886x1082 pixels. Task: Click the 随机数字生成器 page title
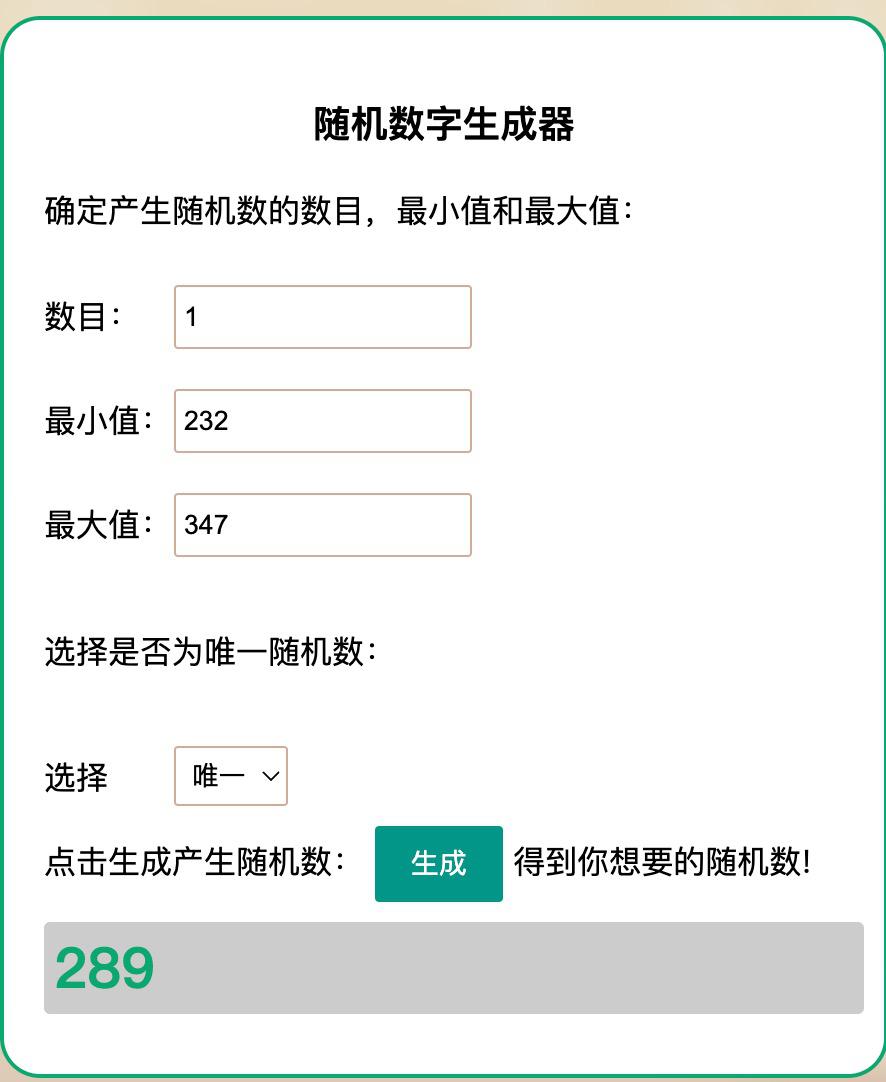(x=443, y=125)
